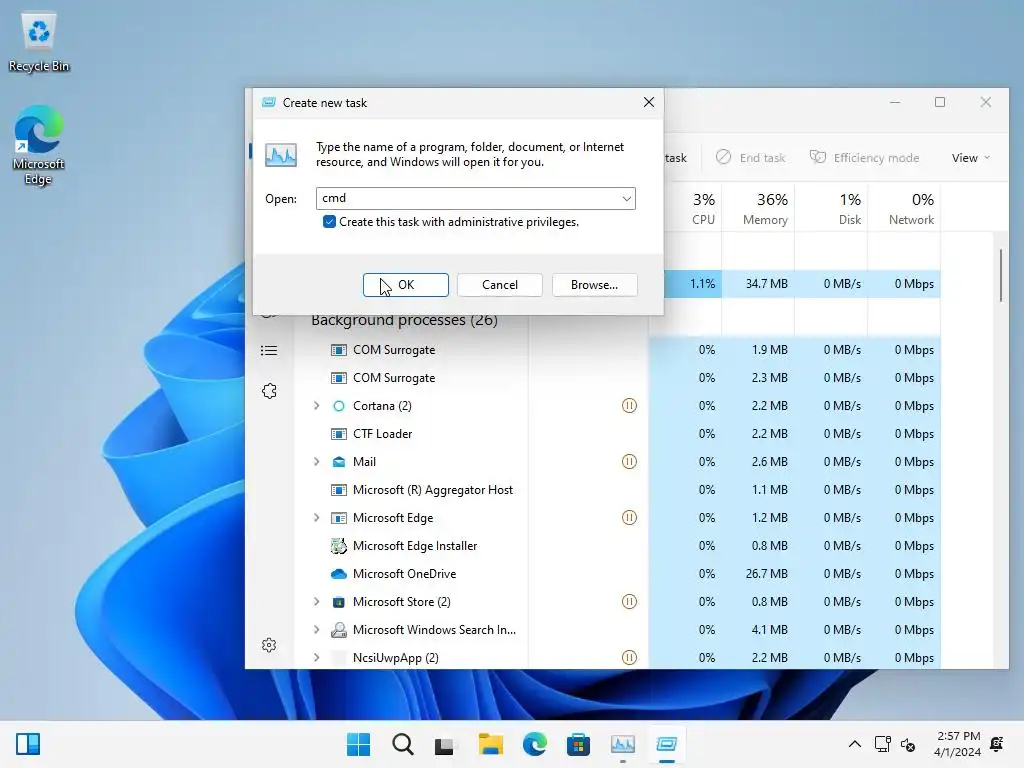The image size is (1024, 768).
Task: Click the suspended status icon for NcsiUwpApp
Action: coord(629,658)
